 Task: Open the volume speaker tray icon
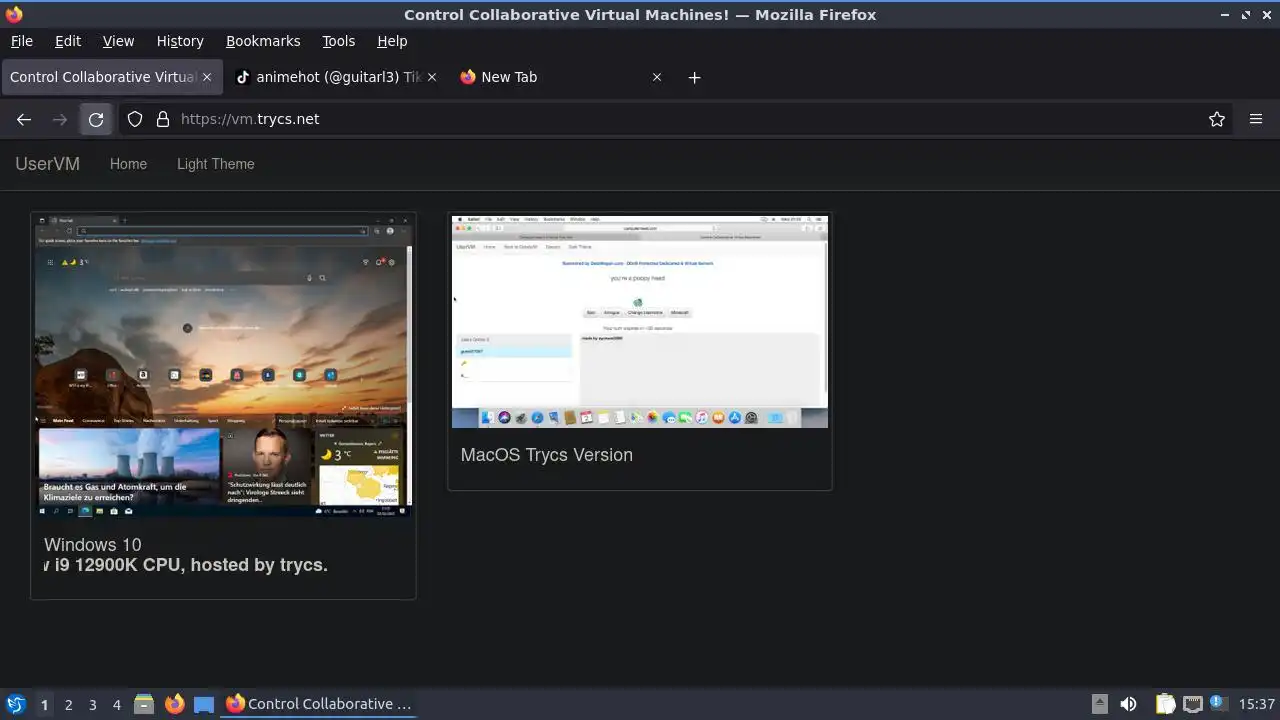pos(1128,704)
